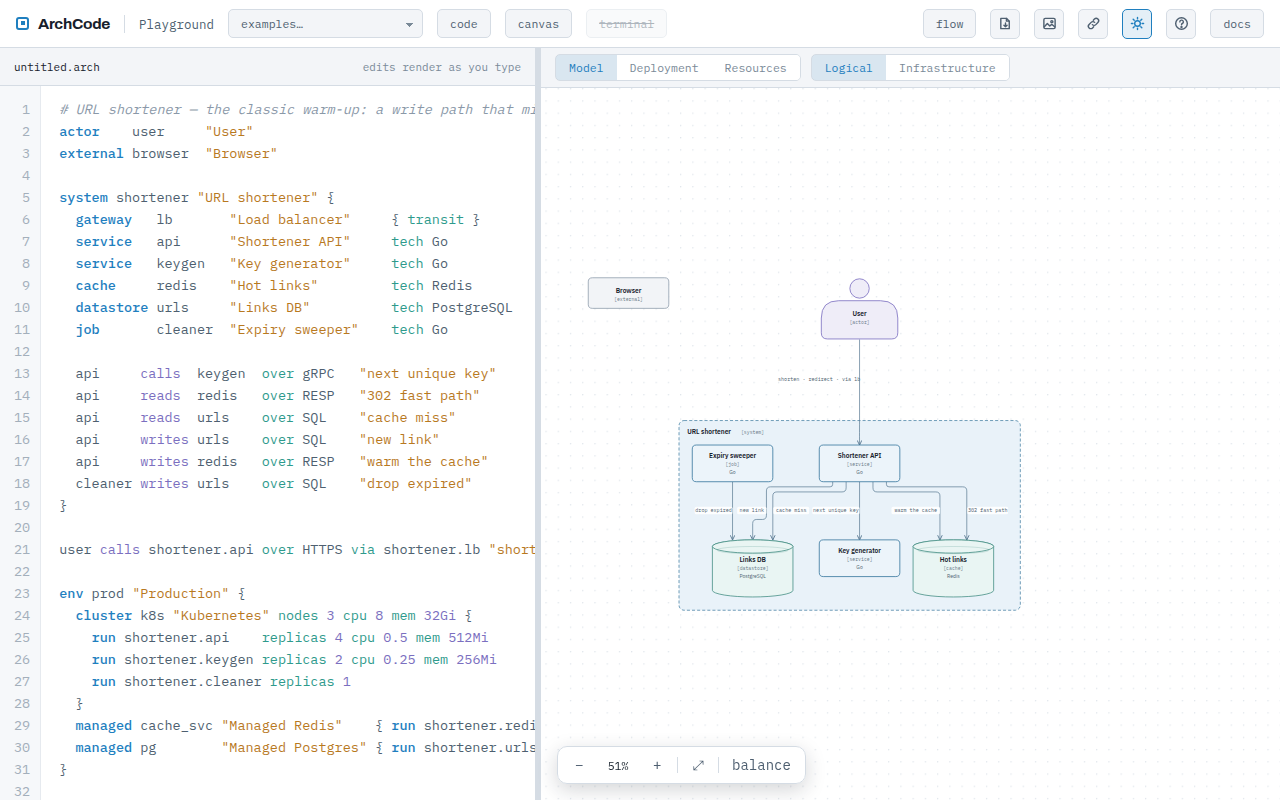
Task: Click the "302 fast path" edge label
Action: (x=988, y=510)
